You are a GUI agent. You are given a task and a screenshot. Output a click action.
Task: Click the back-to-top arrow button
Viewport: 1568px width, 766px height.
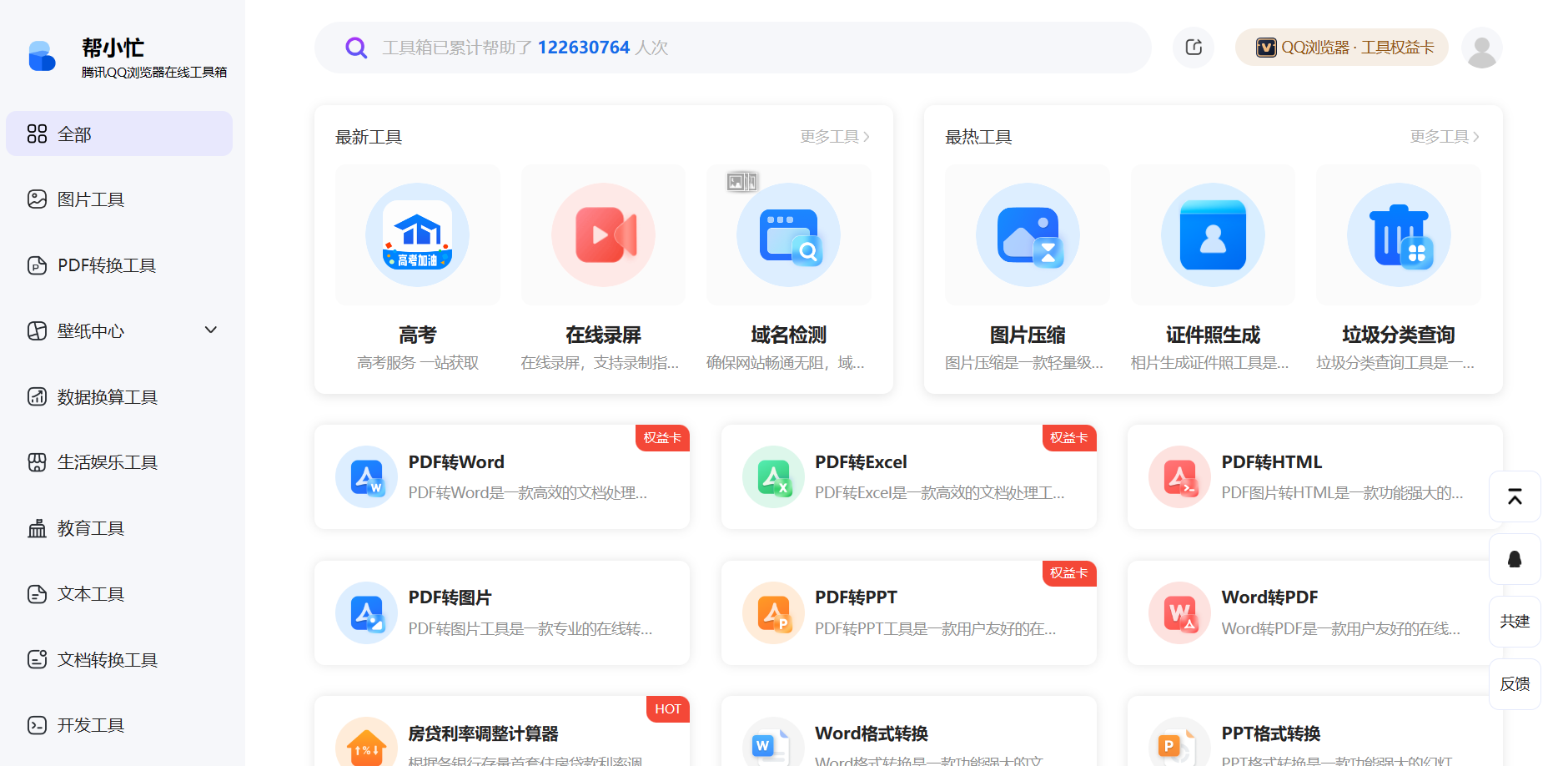[x=1515, y=496]
